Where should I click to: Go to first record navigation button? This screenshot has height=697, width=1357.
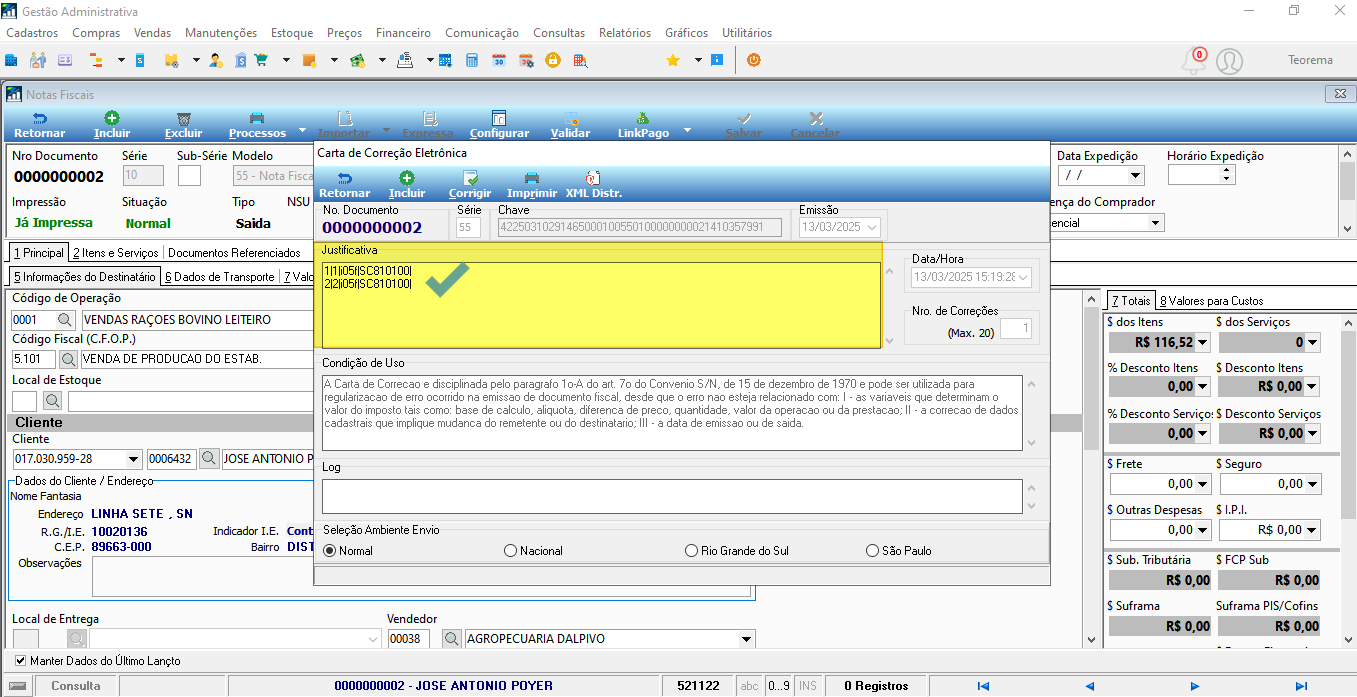[x=983, y=686]
